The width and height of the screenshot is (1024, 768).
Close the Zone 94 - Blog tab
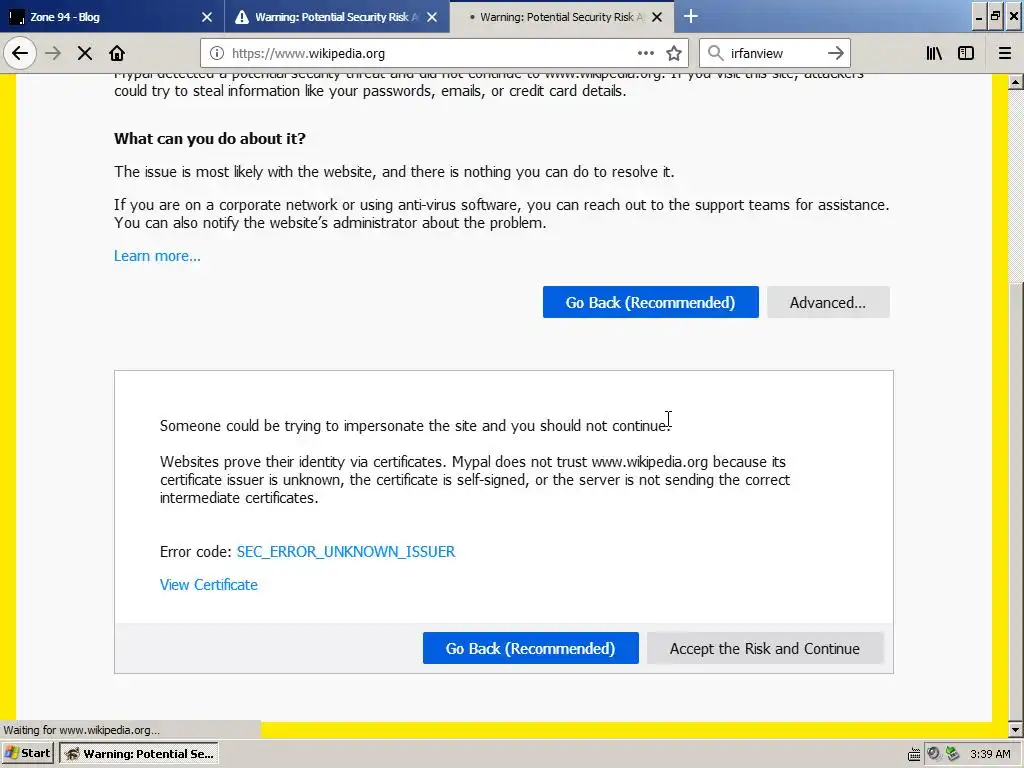pos(207,17)
